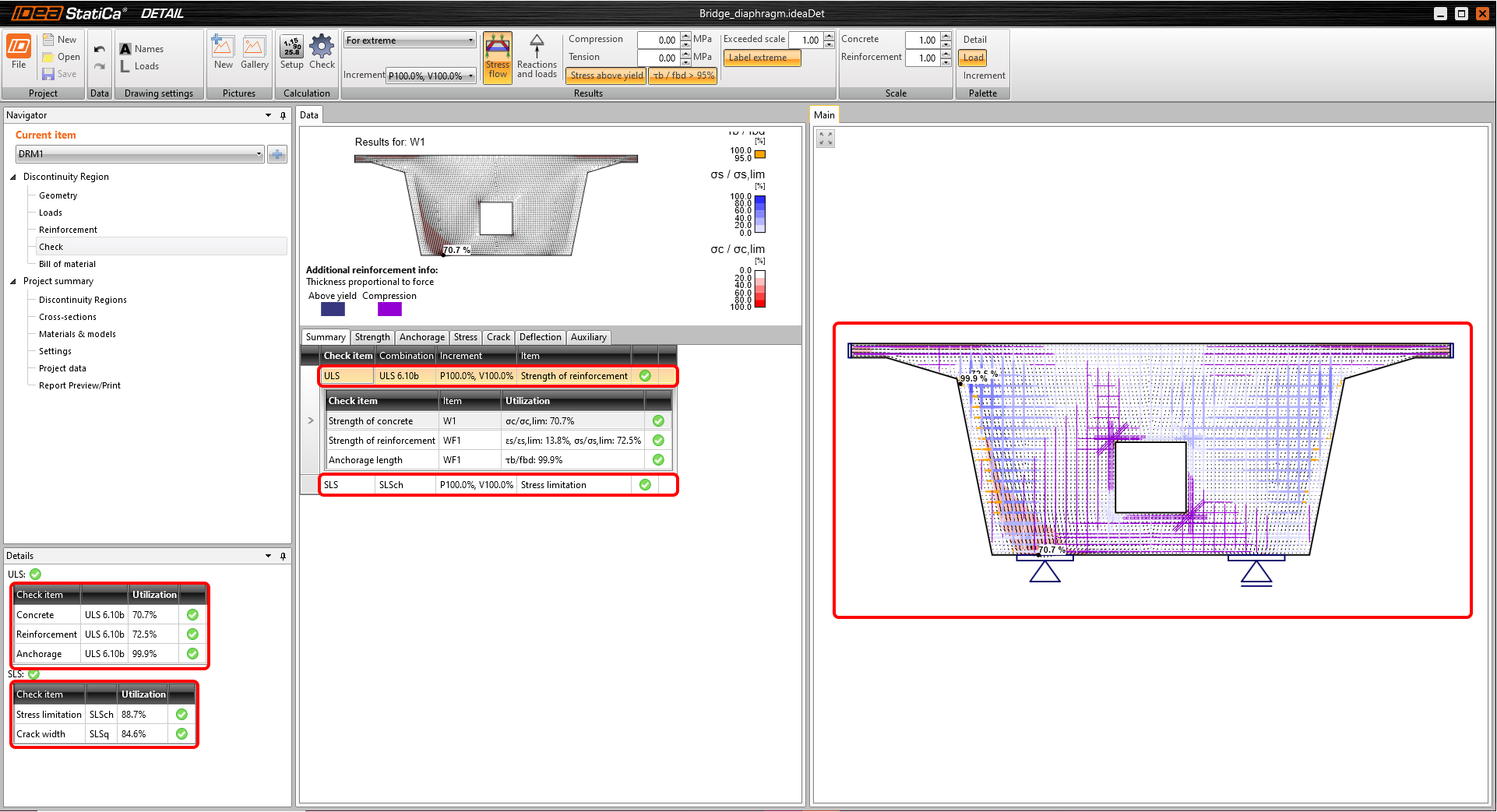
Task: Collapse the Discontinuity Region tree node
Action: [x=13, y=177]
